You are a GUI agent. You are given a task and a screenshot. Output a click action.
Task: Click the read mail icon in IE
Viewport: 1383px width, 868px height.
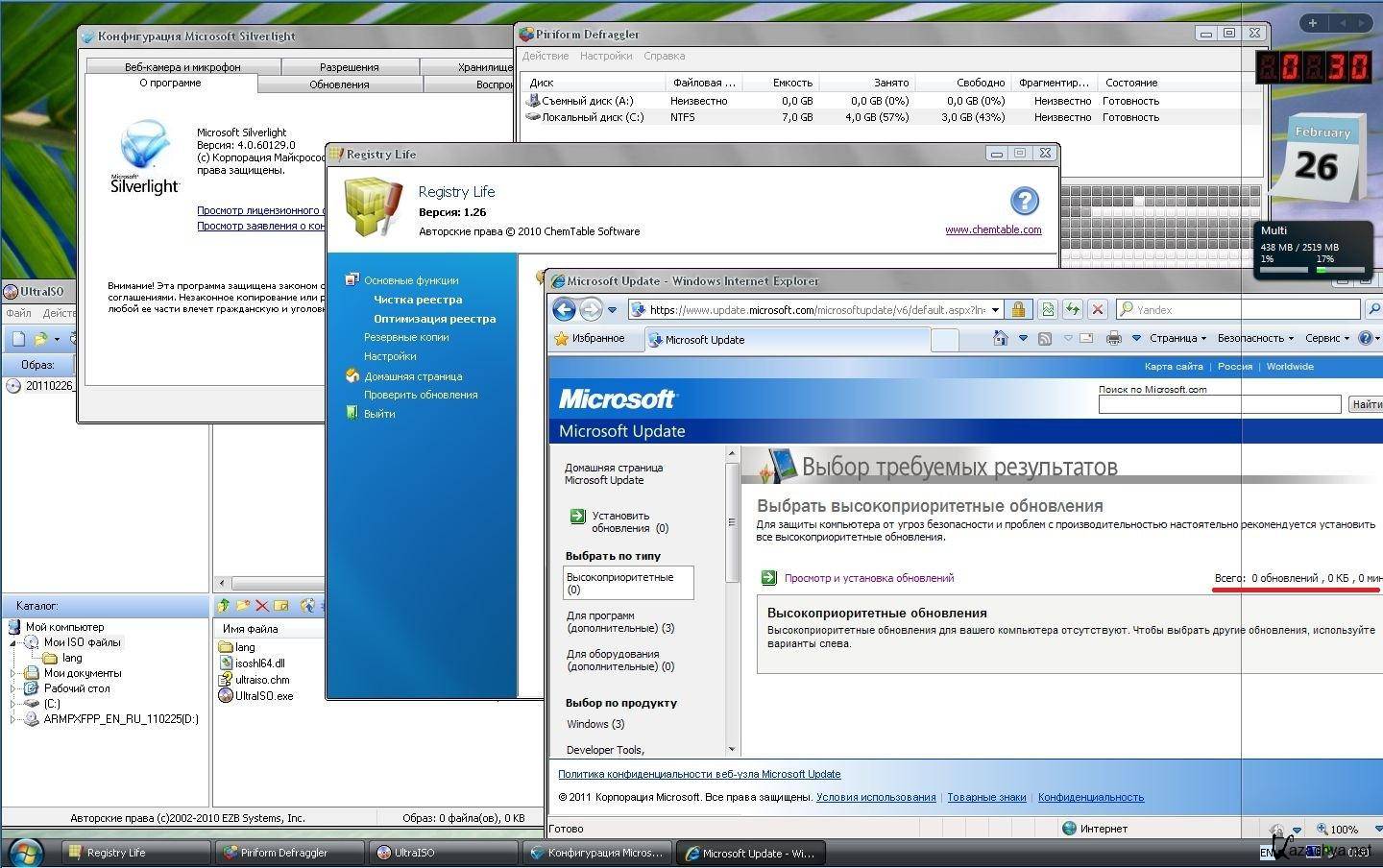click(1086, 338)
